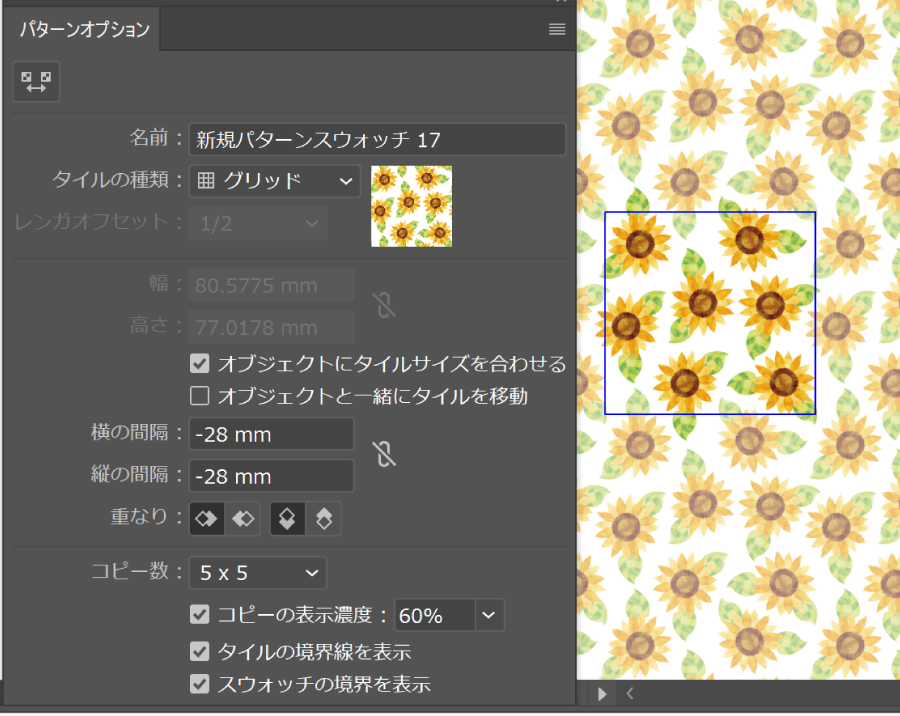
Task: Select the パターンオプション panel tab
Action: pos(83,30)
